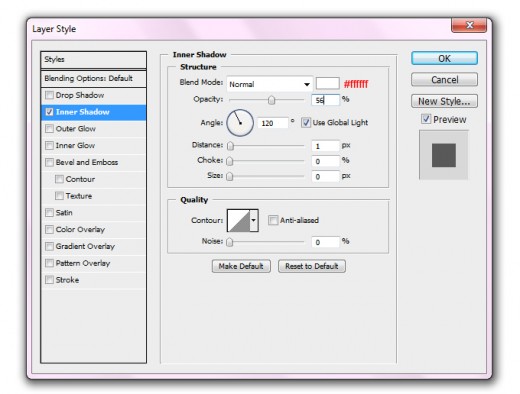520x394 pixels.
Task: Enable the Inner Glow checkbox
Action: pyautogui.click(x=49, y=145)
